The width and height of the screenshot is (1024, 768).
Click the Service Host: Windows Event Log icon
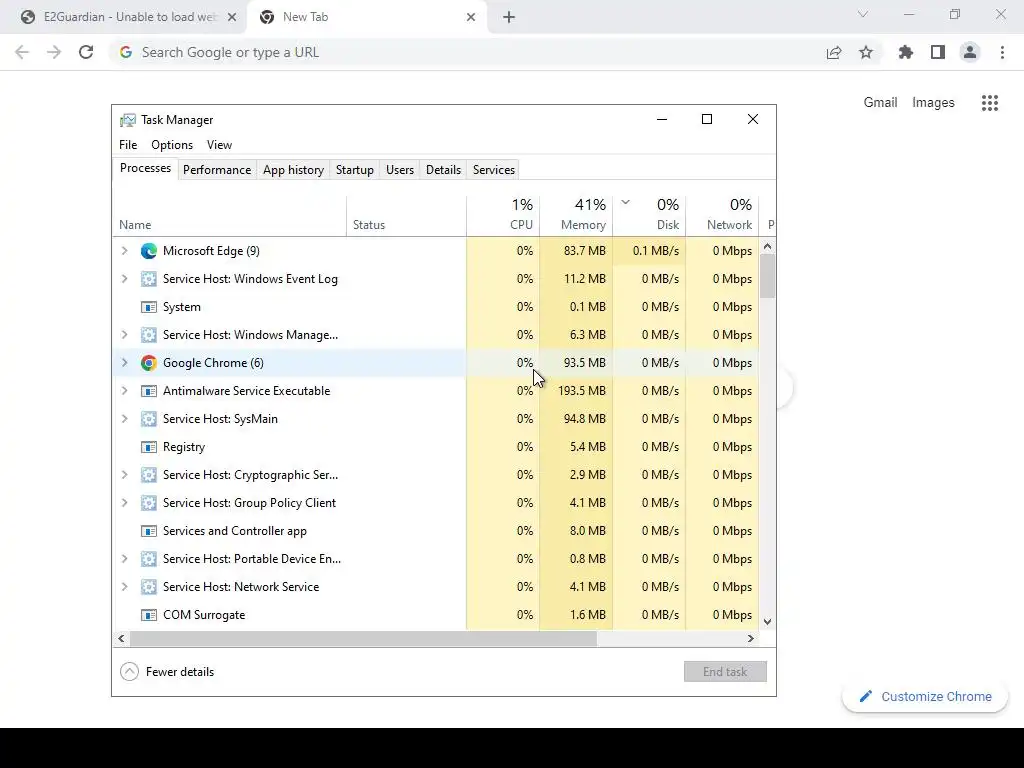tap(149, 279)
